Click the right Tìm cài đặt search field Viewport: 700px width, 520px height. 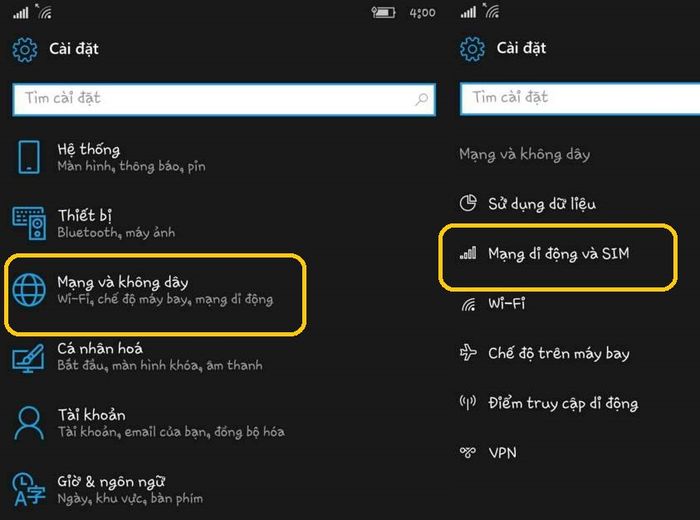[580, 98]
